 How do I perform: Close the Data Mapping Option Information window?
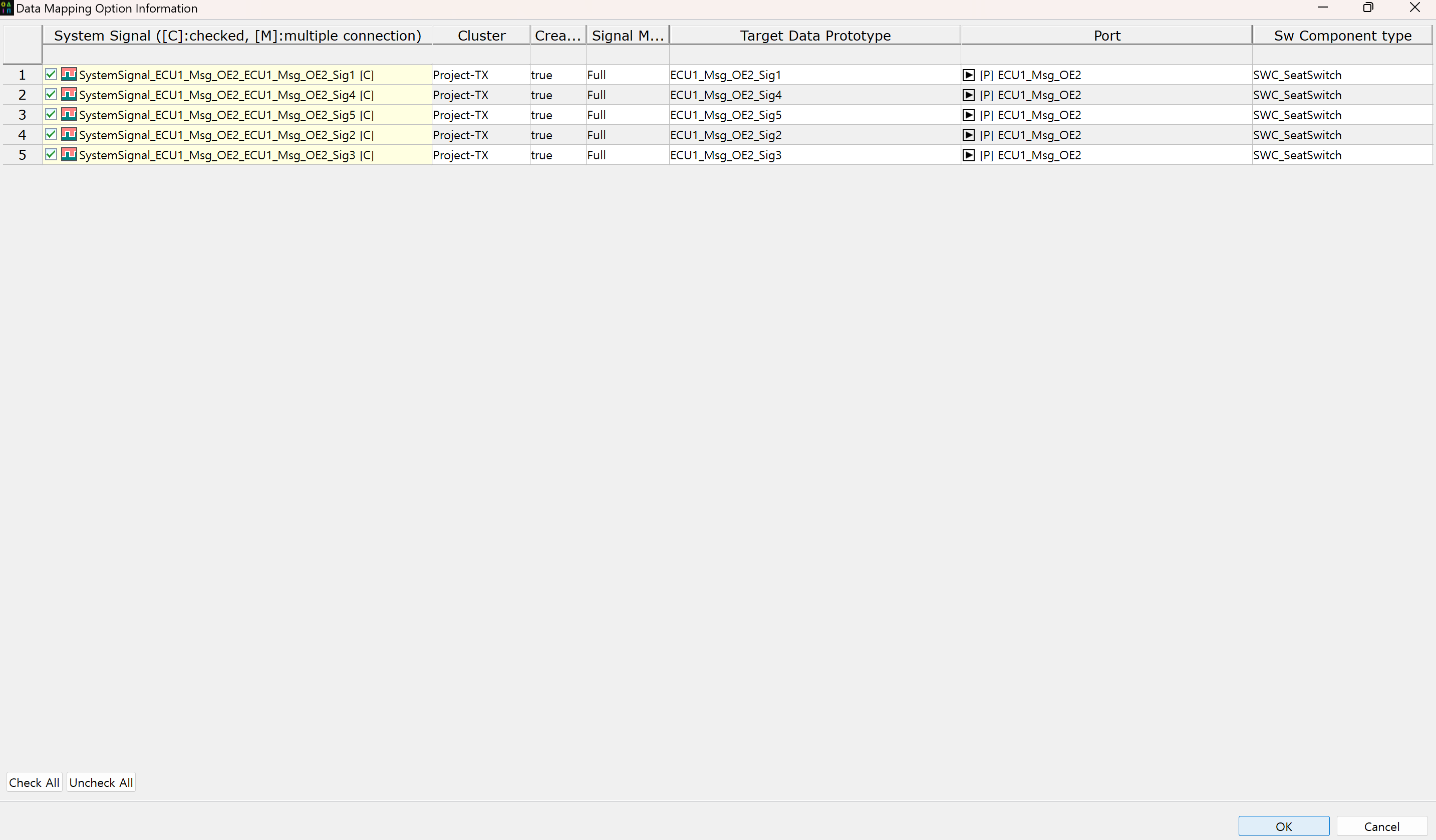(x=1414, y=8)
